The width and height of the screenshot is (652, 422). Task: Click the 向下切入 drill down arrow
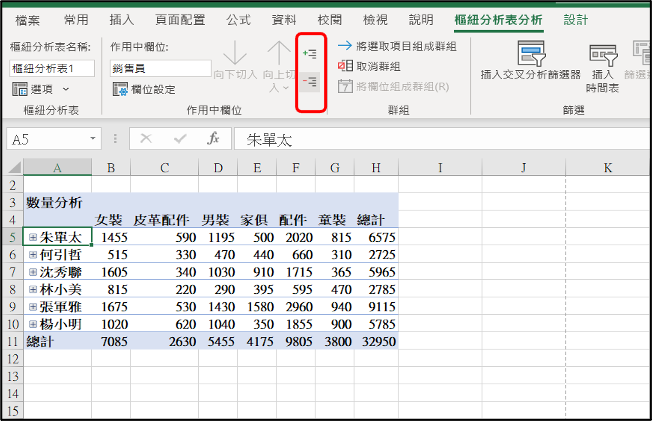tap(235, 61)
